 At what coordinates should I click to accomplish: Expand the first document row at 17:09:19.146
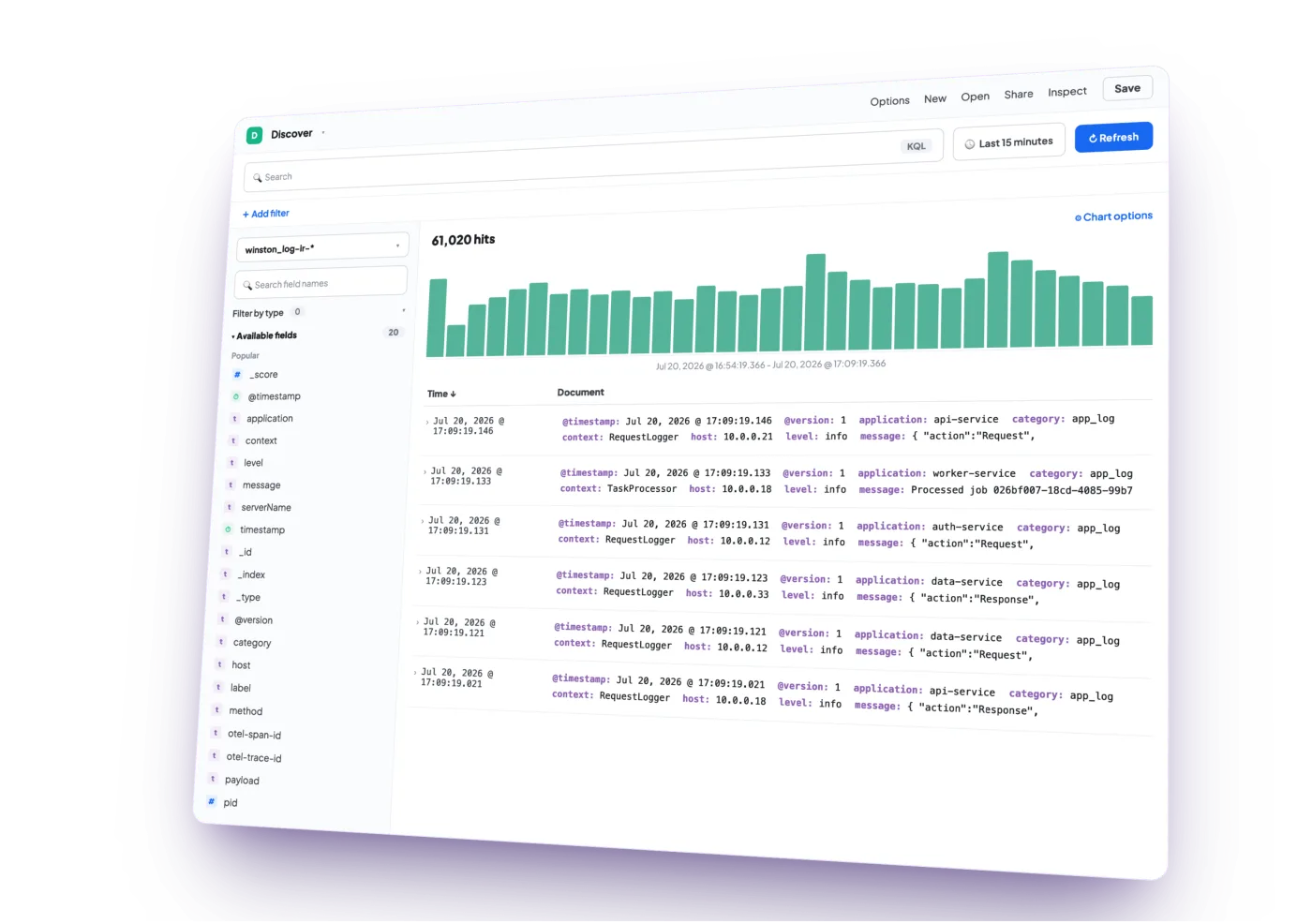(427, 423)
